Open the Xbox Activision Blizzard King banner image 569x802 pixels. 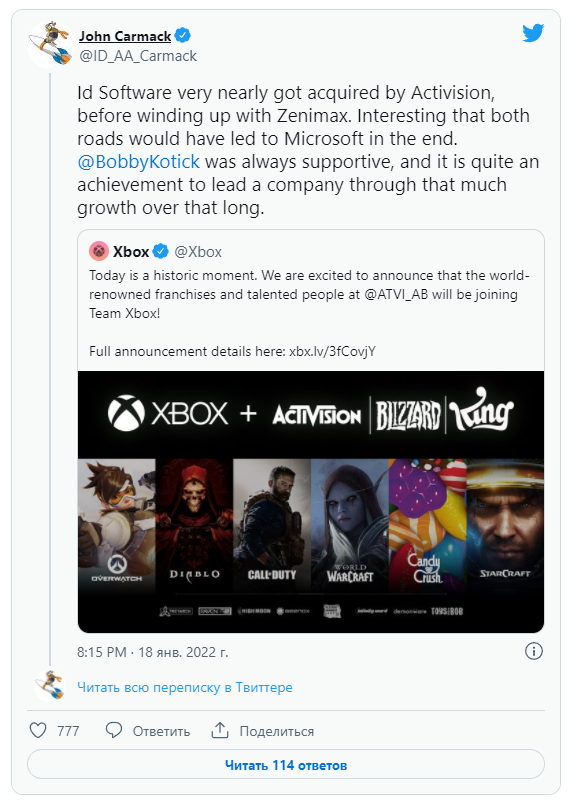pyautogui.click(x=311, y=502)
